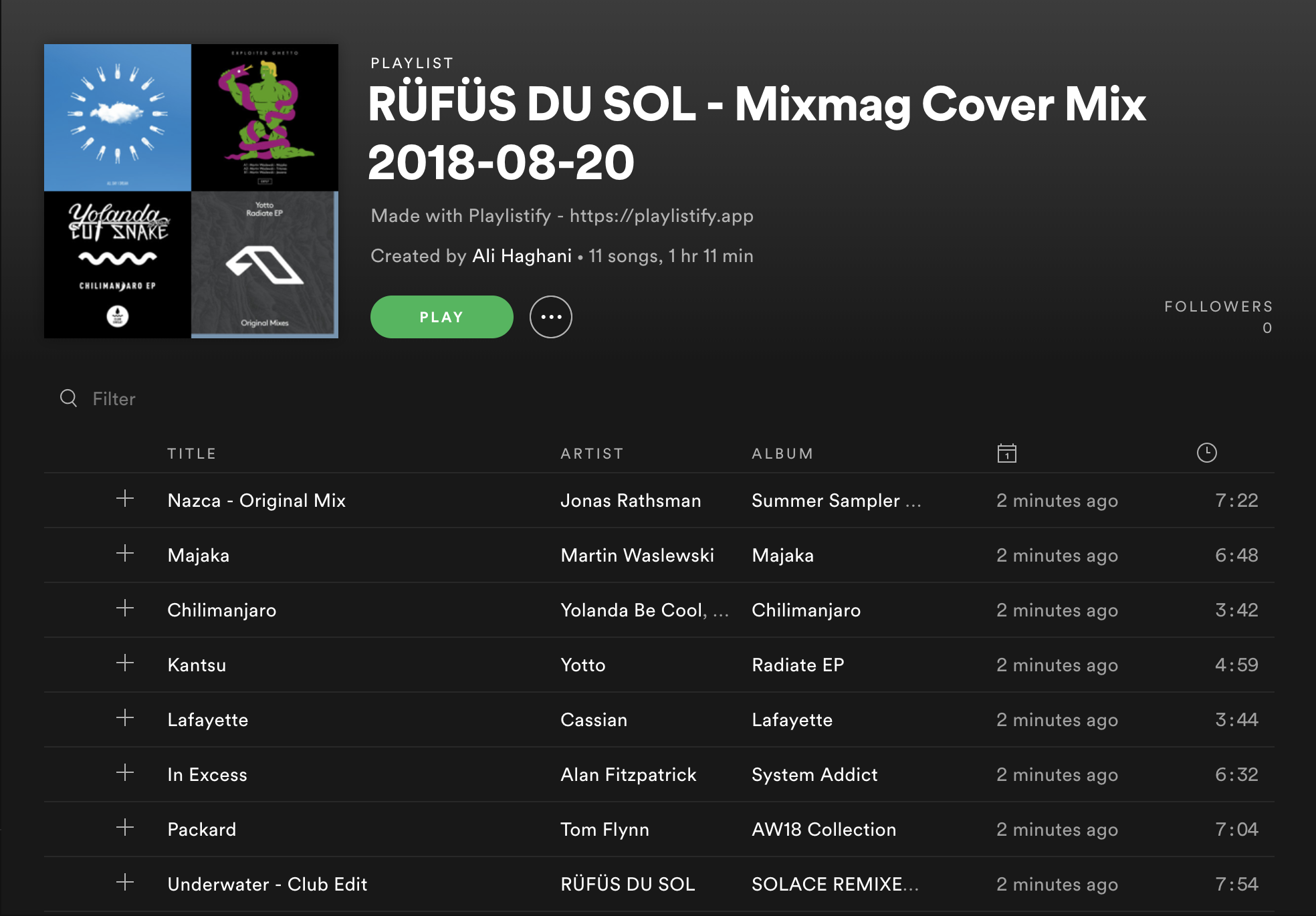Open the three-dot more options menu
The image size is (1316, 916).
[x=550, y=317]
